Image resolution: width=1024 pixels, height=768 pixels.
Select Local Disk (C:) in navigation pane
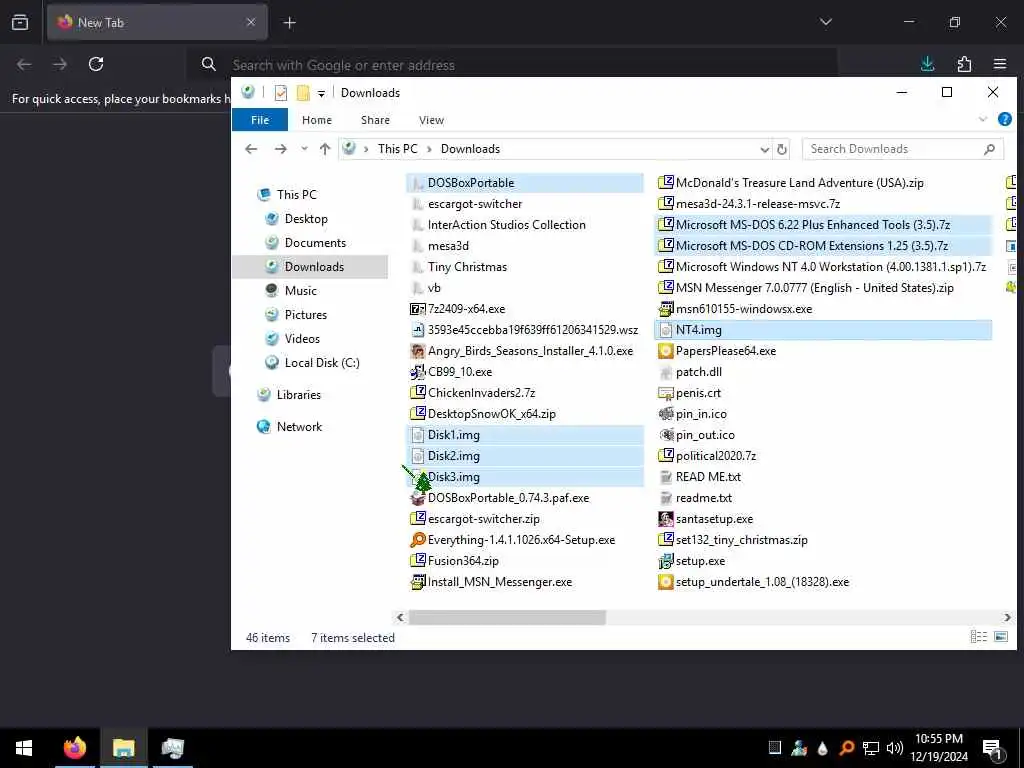pyautogui.click(x=322, y=363)
